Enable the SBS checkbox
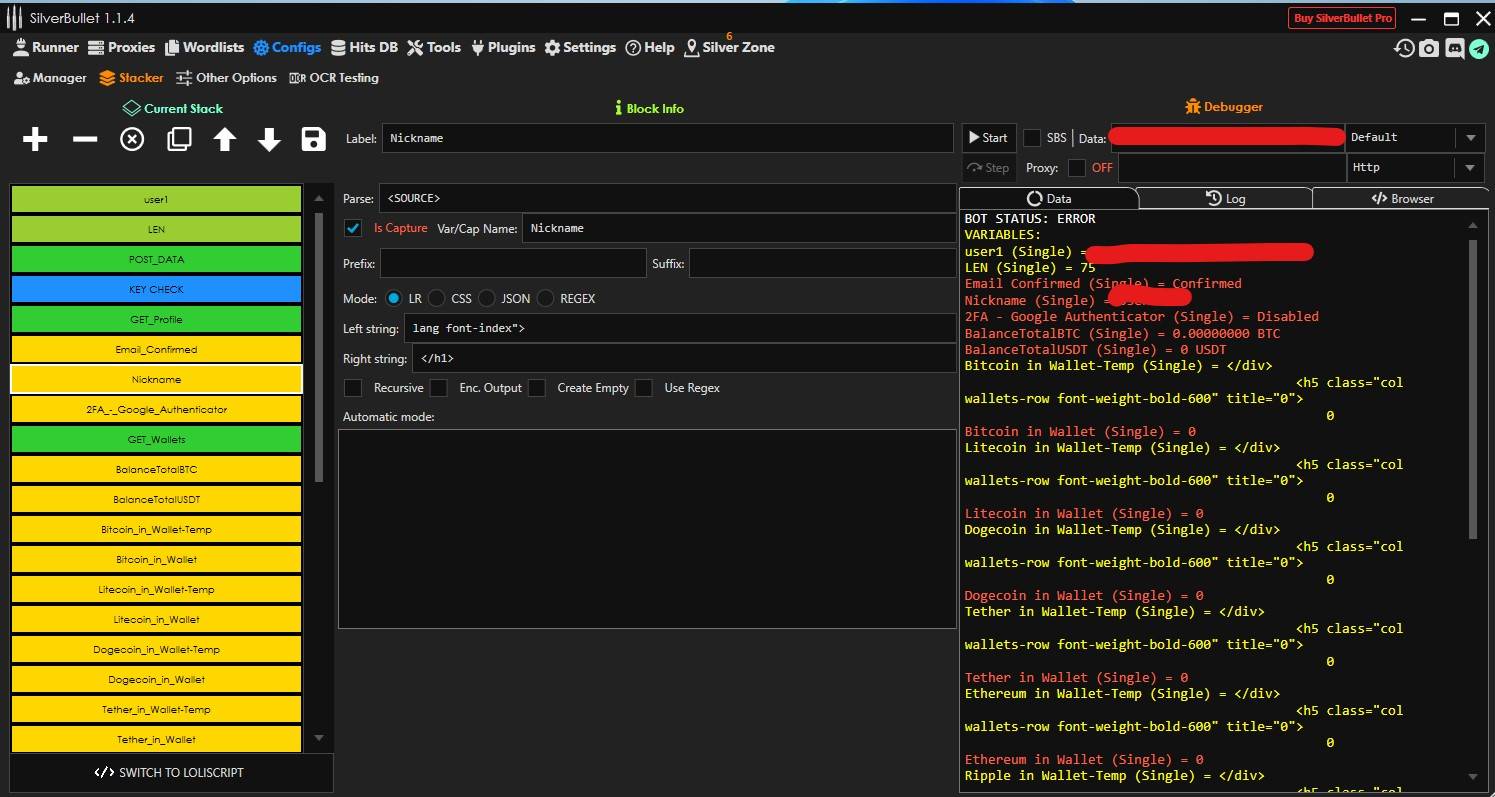Viewport: 1495px width, 797px height. pos(1032,137)
